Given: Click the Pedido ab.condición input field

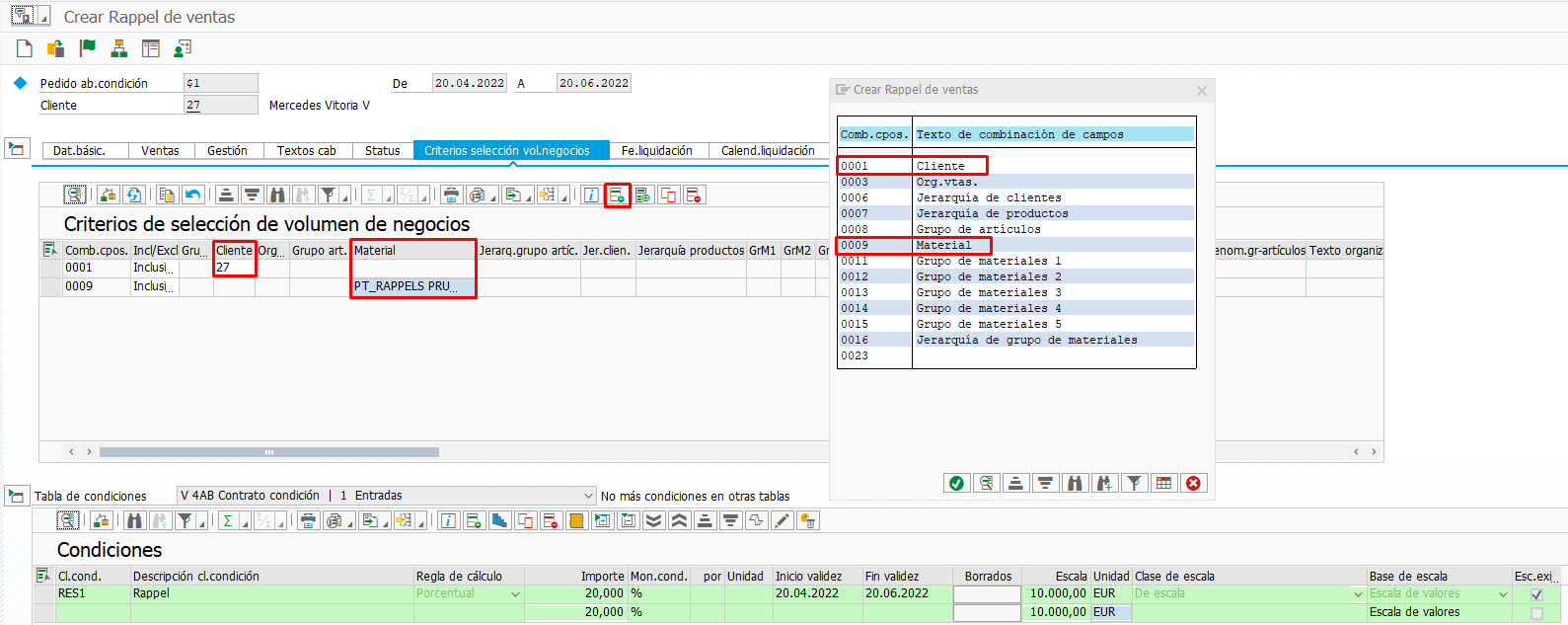Looking at the screenshot, I should (x=221, y=83).
